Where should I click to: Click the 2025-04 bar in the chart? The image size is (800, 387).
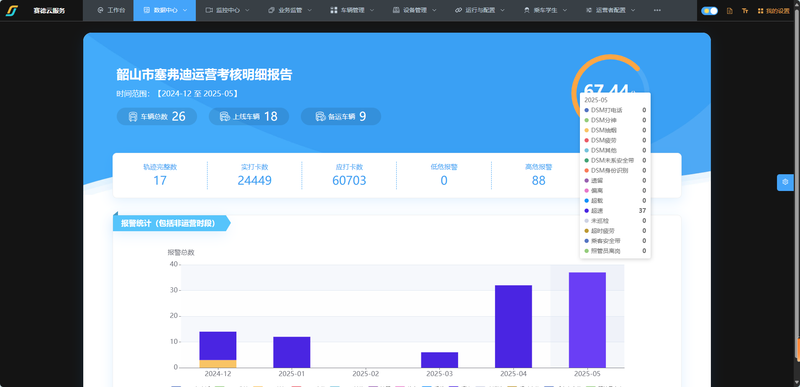(x=513, y=326)
